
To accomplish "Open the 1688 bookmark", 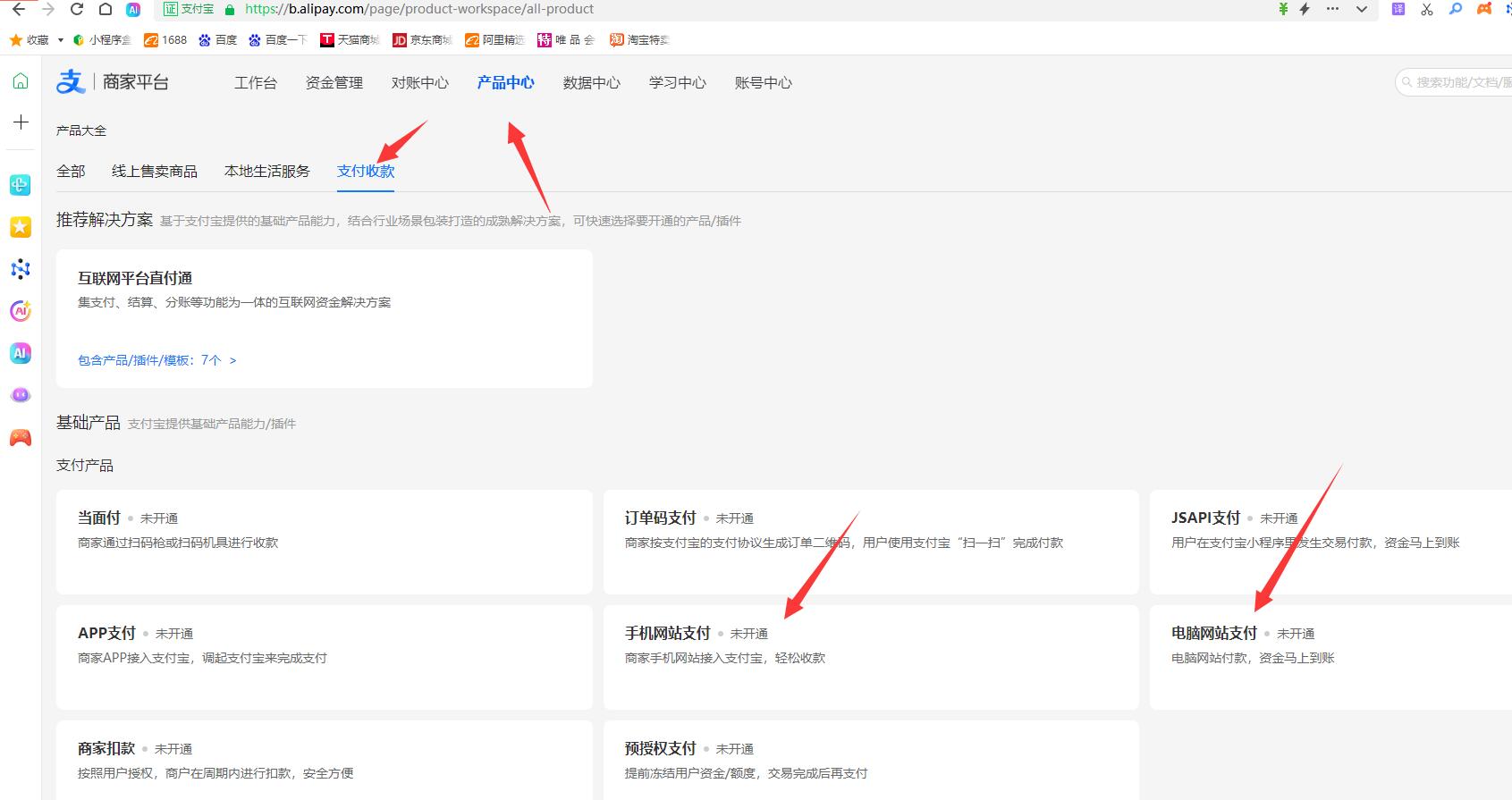I will (165, 39).
